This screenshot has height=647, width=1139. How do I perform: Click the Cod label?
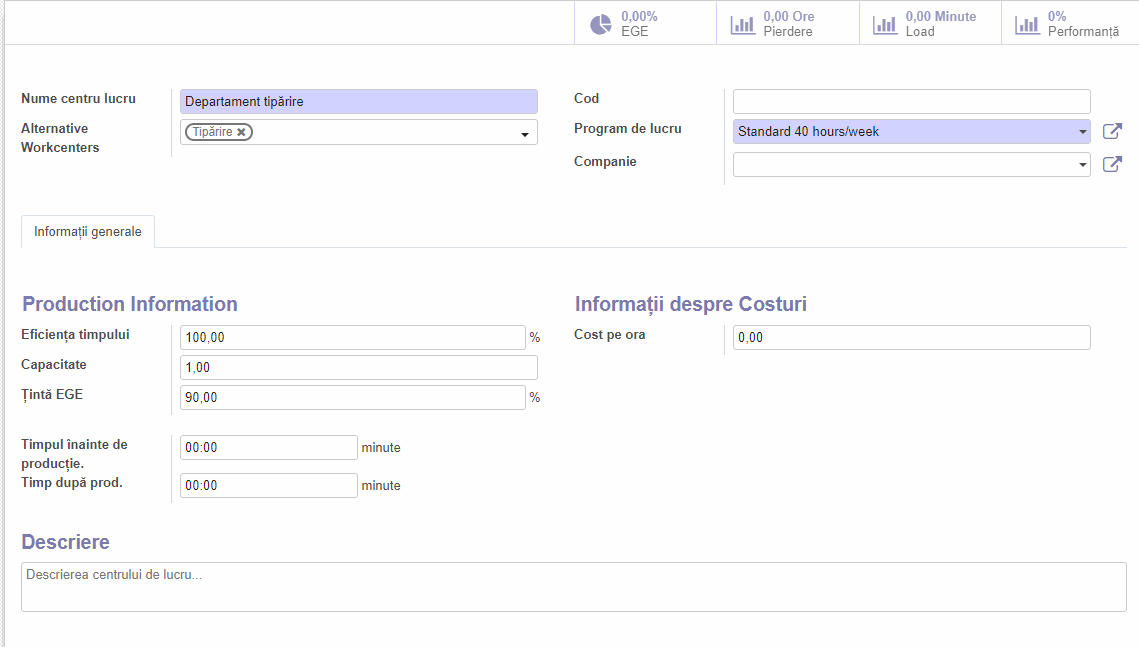(586, 99)
